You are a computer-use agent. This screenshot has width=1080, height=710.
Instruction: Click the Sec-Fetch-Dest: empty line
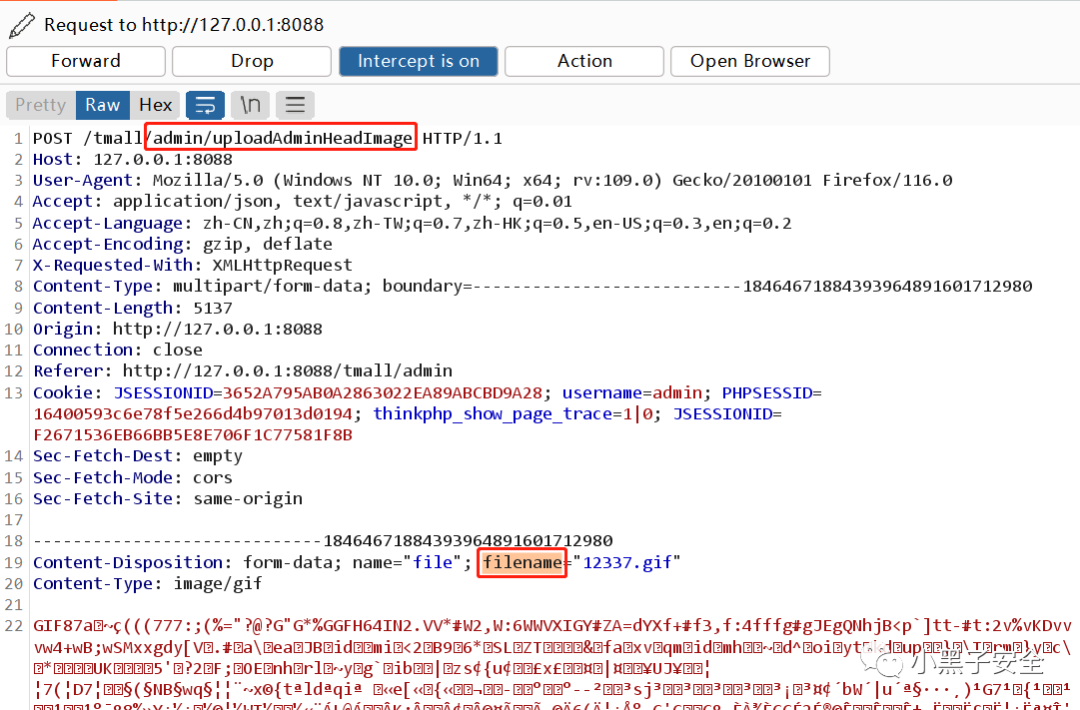tap(138, 456)
